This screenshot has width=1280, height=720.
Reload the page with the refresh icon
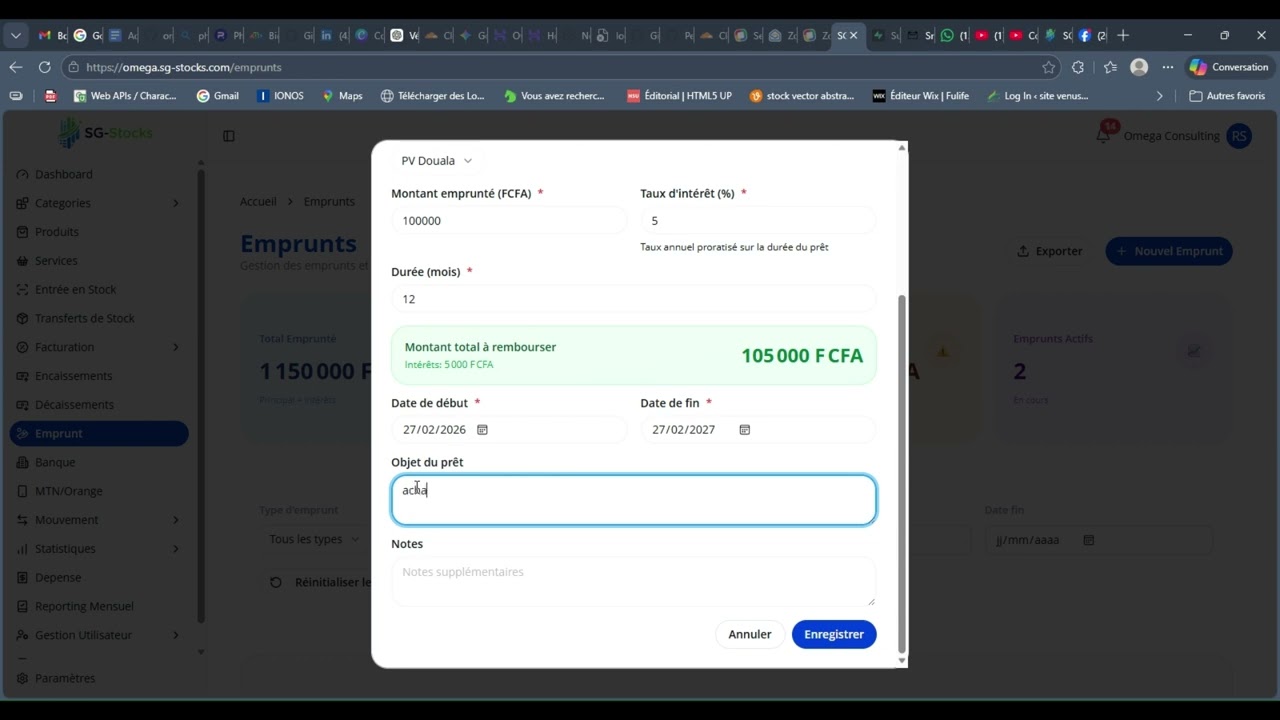(44, 67)
